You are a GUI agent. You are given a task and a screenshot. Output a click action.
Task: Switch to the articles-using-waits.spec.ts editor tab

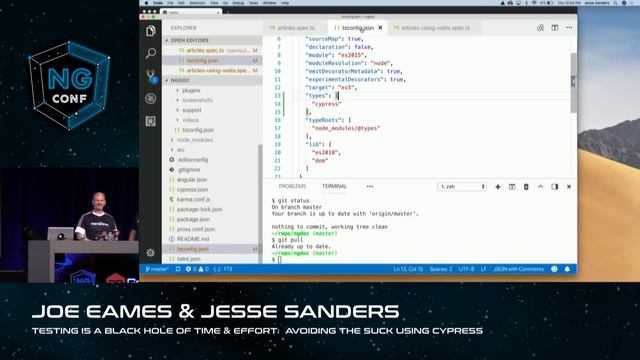[x=434, y=28]
